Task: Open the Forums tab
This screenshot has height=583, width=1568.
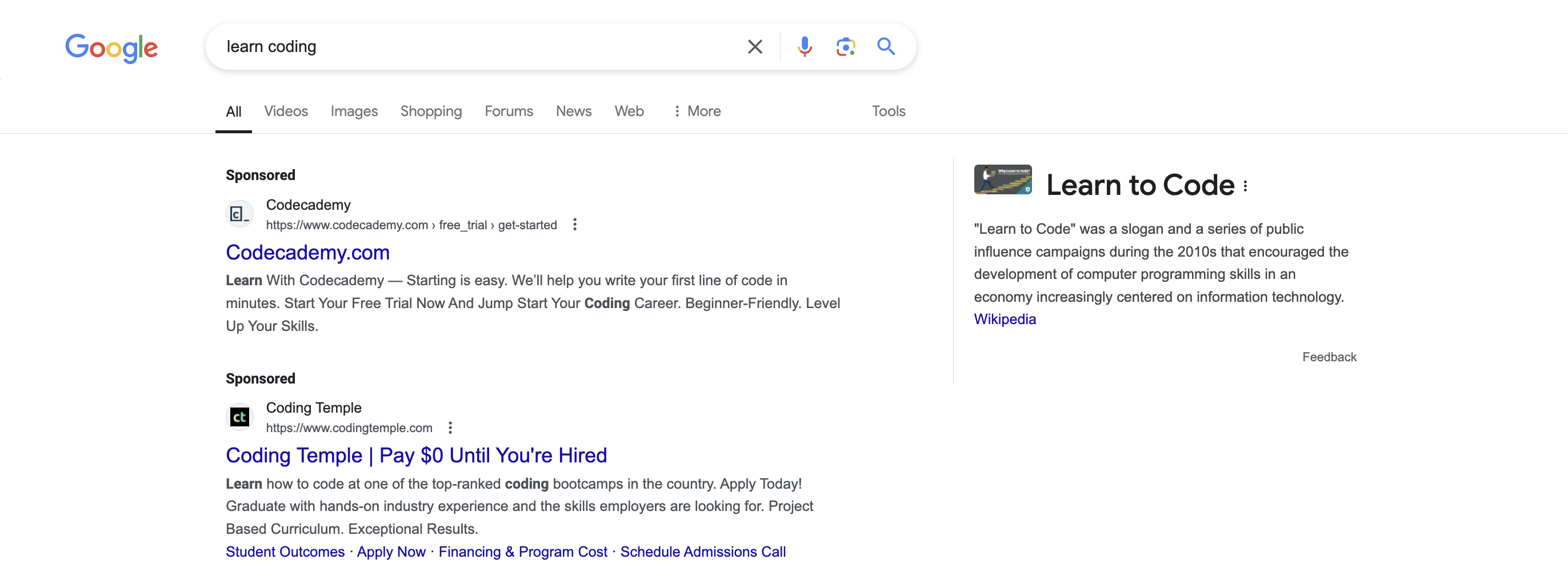Action: [509, 111]
